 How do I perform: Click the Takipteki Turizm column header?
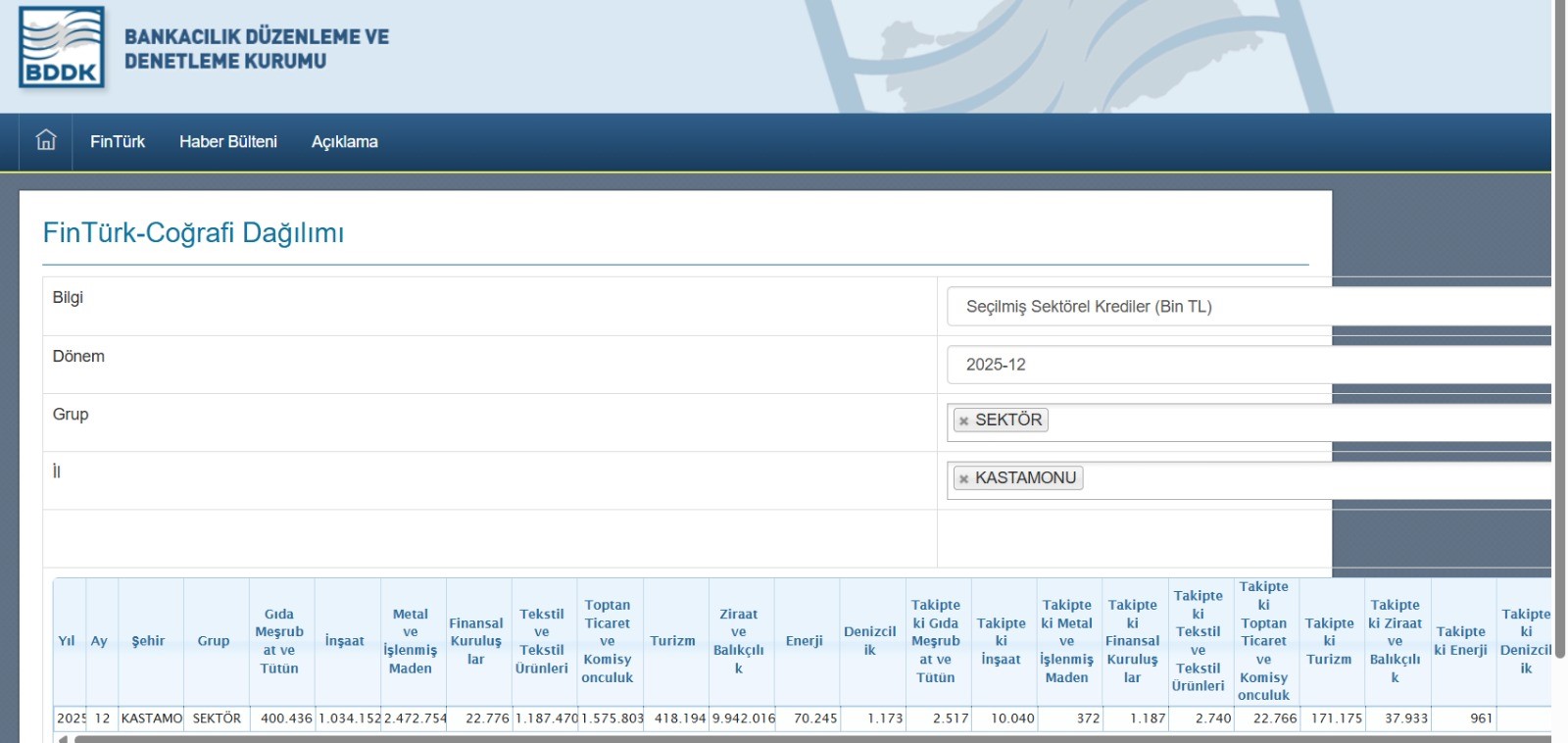1329,641
